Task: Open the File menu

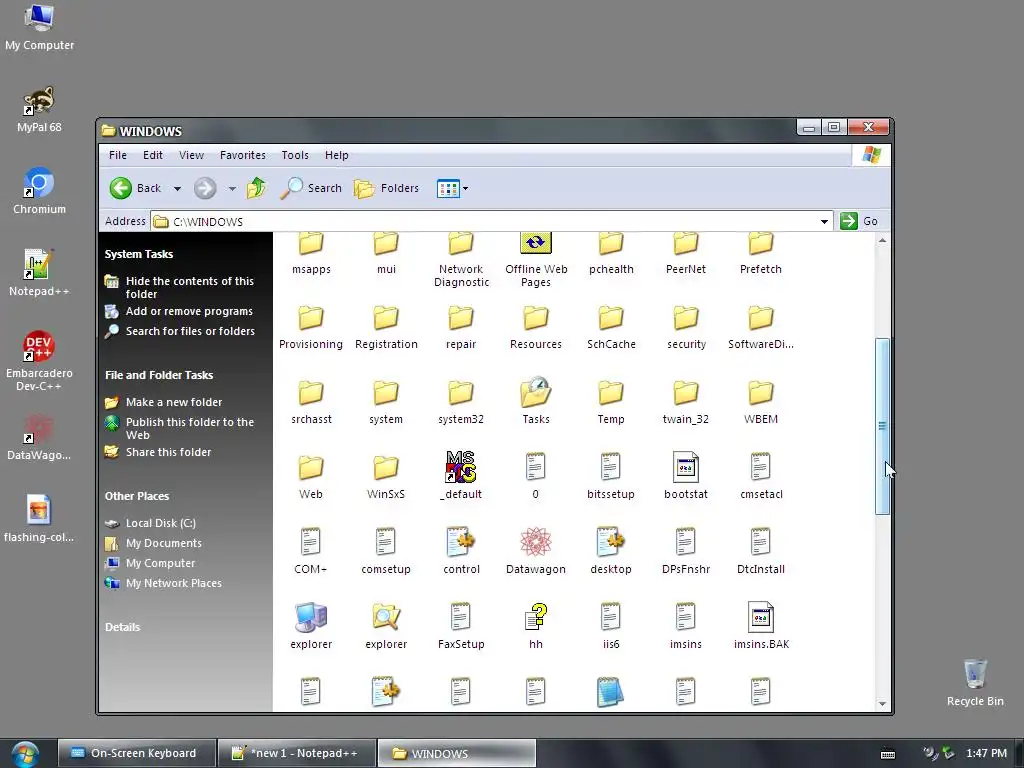Action: 118,155
